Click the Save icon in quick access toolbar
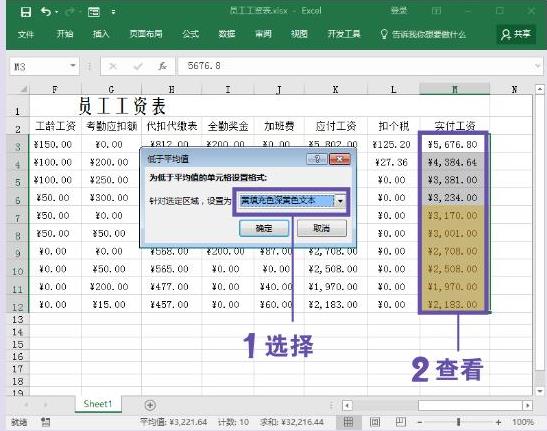This screenshot has height=431, width=547. click(26, 12)
